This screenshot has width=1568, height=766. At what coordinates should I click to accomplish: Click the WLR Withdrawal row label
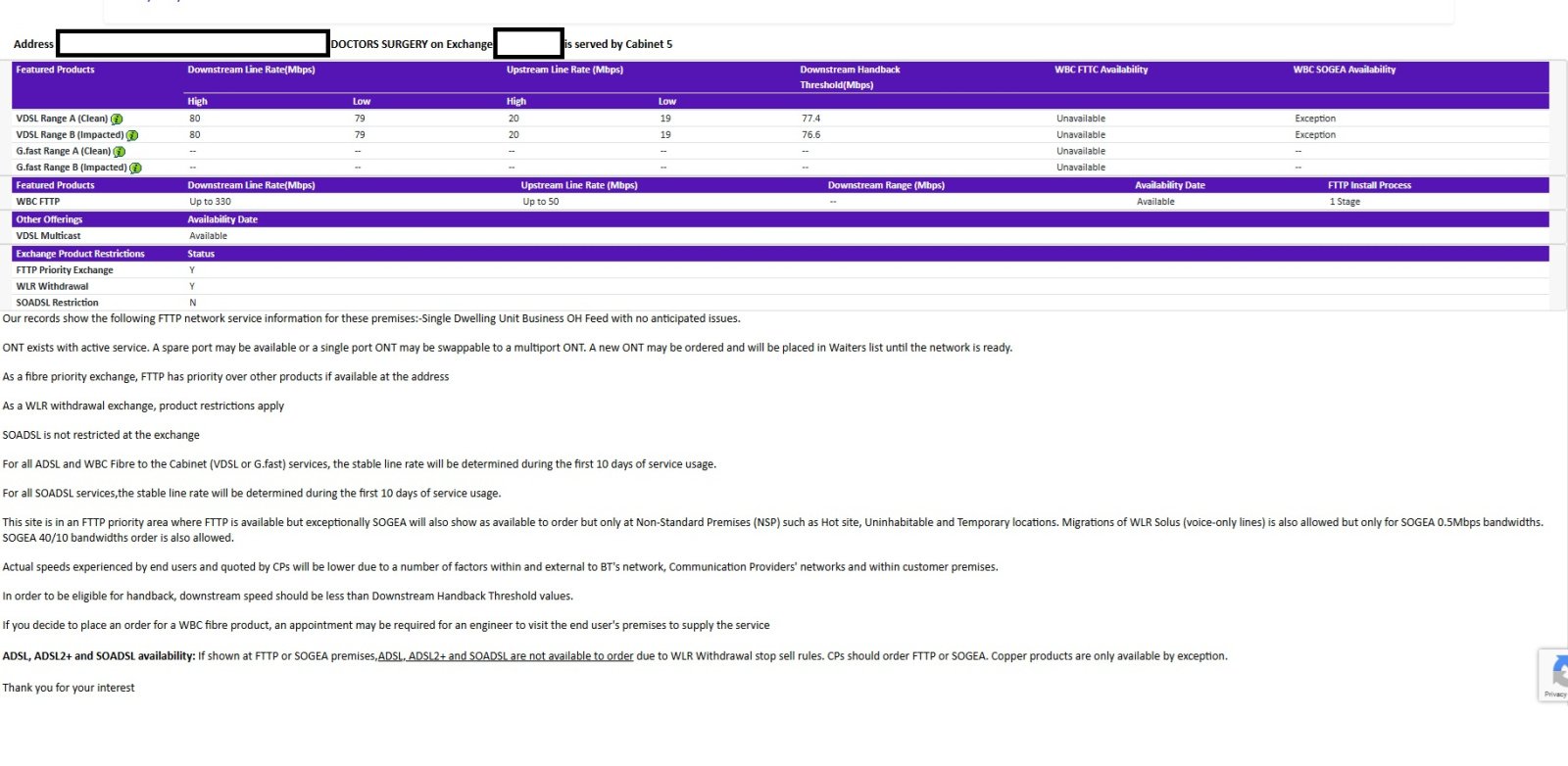click(52, 287)
